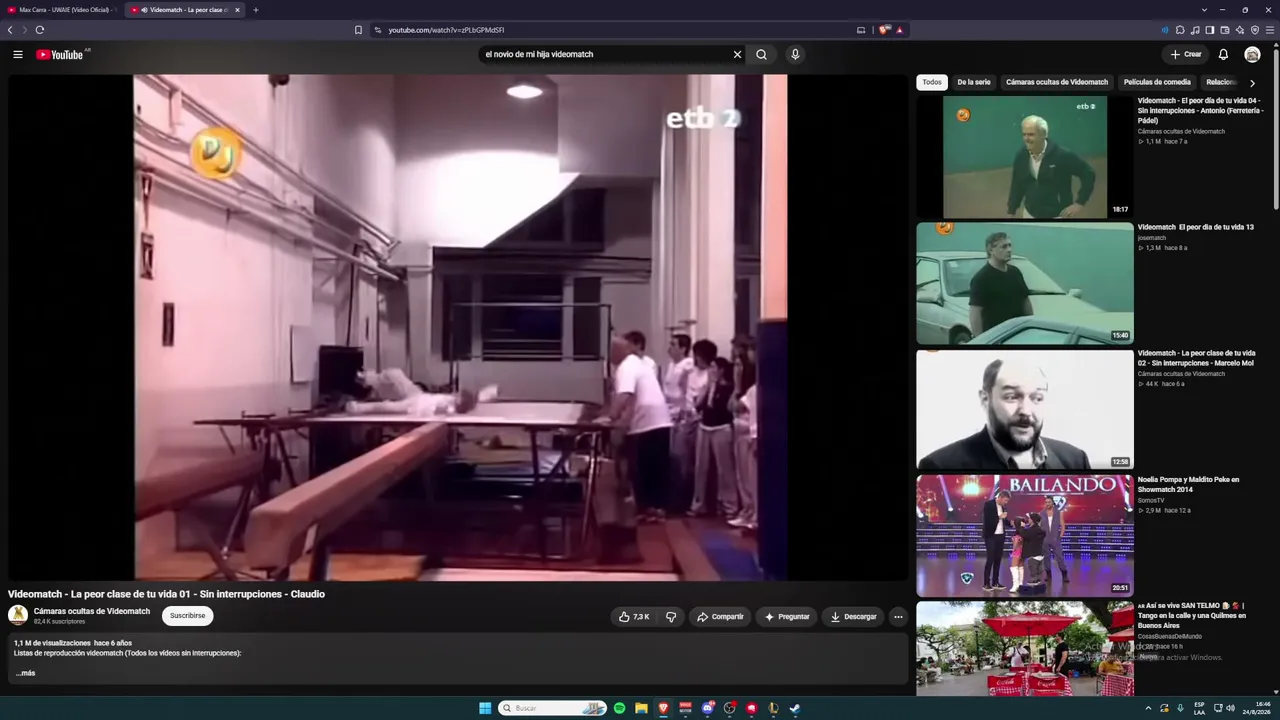This screenshot has width=1280, height=720.
Task: Open Brave Rewards triangle icon
Action: (900, 30)
